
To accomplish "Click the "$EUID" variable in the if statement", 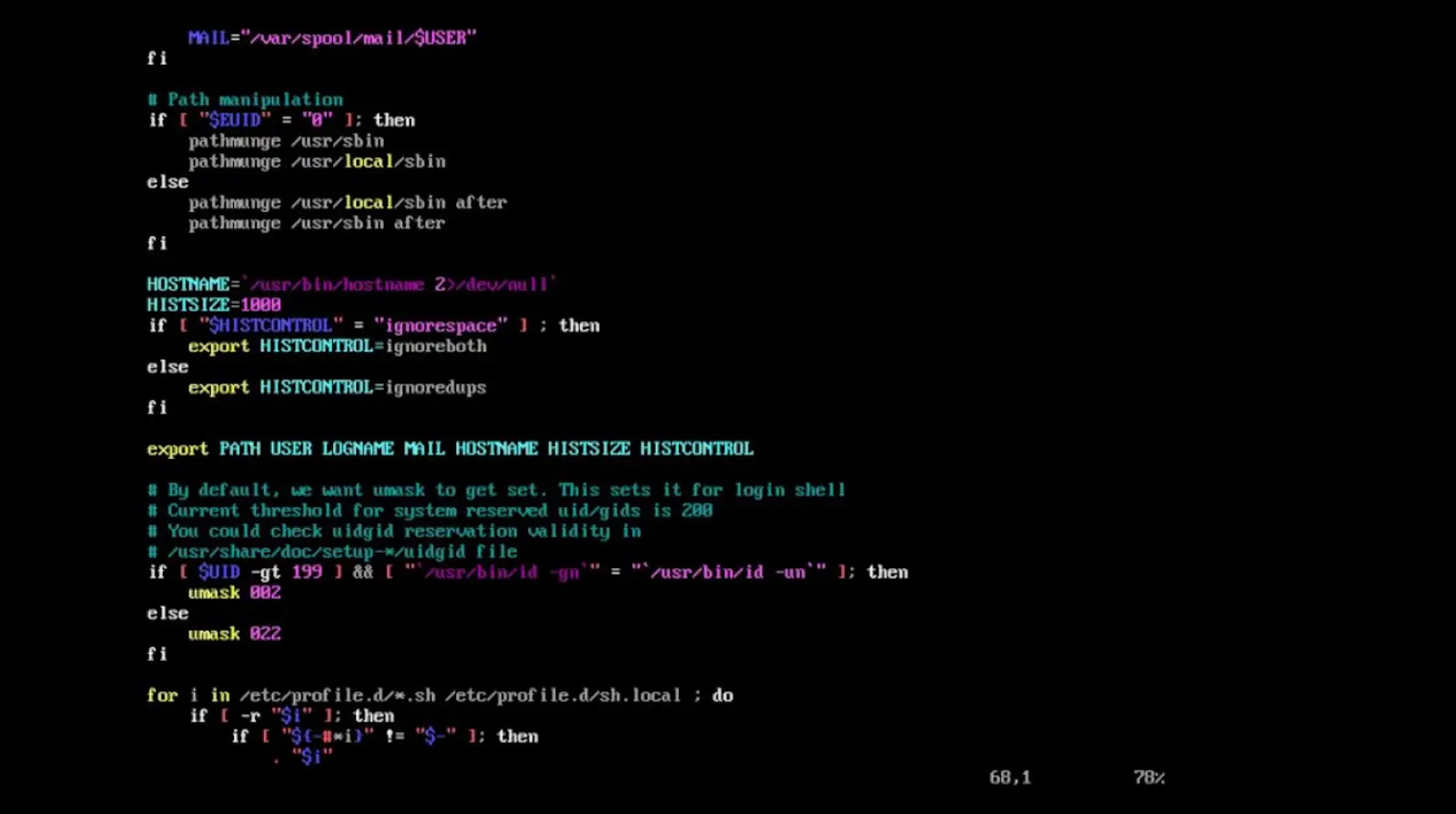I will click(x=235, y=120).
